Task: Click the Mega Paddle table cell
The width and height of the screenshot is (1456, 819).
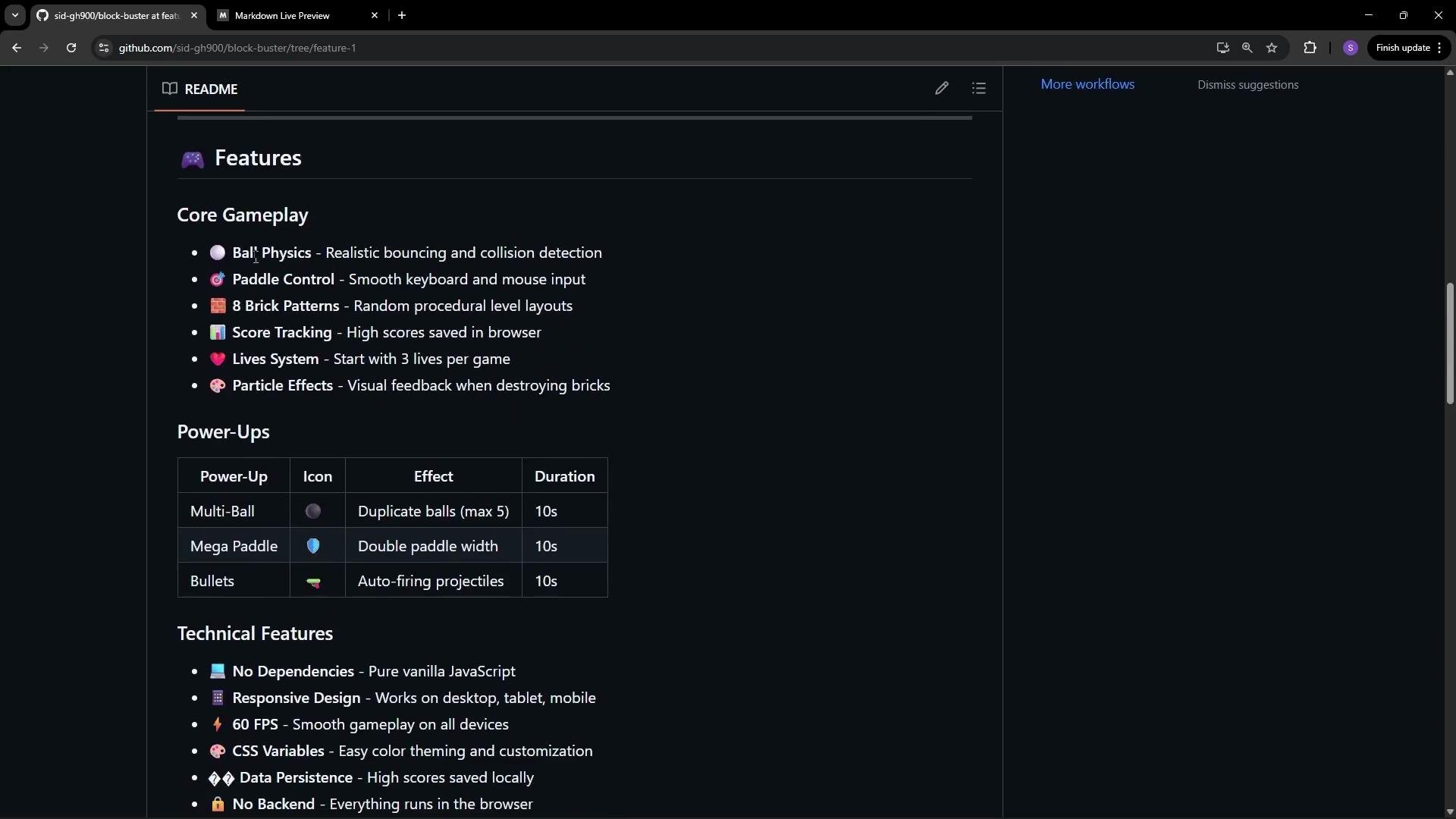Action: click(234, 546)
